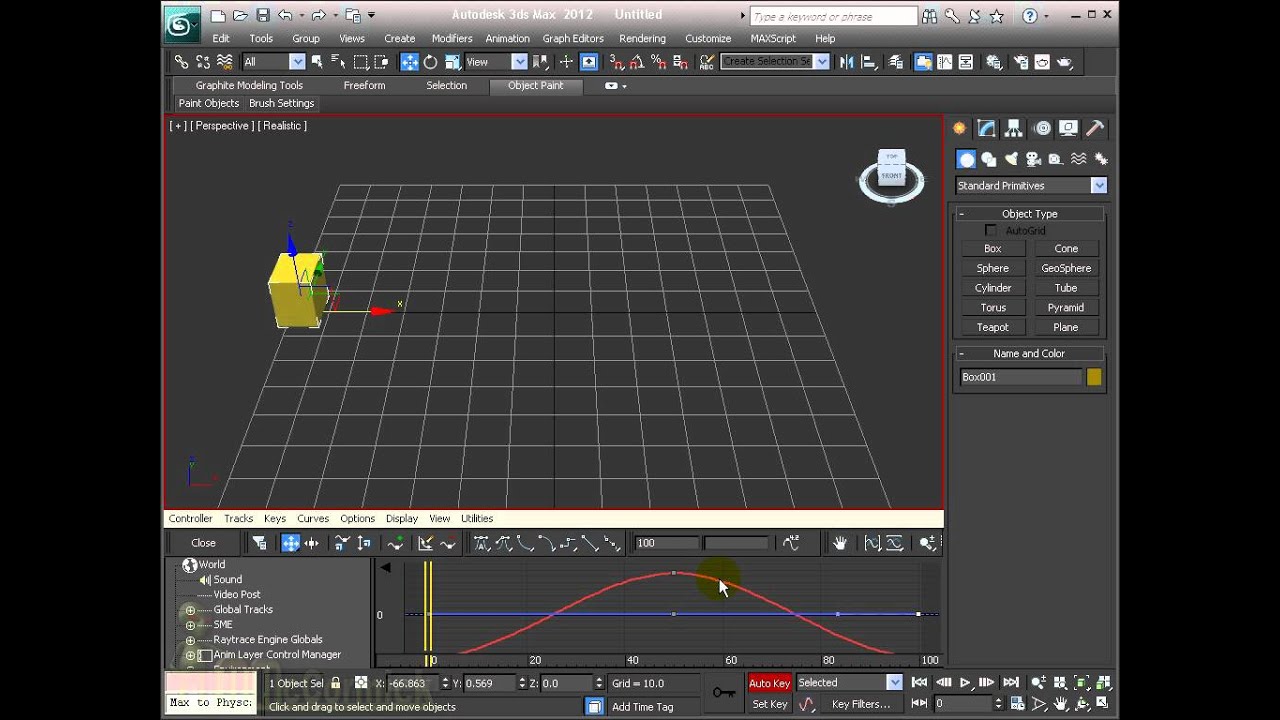Open the Graph Editors menu

573,38
